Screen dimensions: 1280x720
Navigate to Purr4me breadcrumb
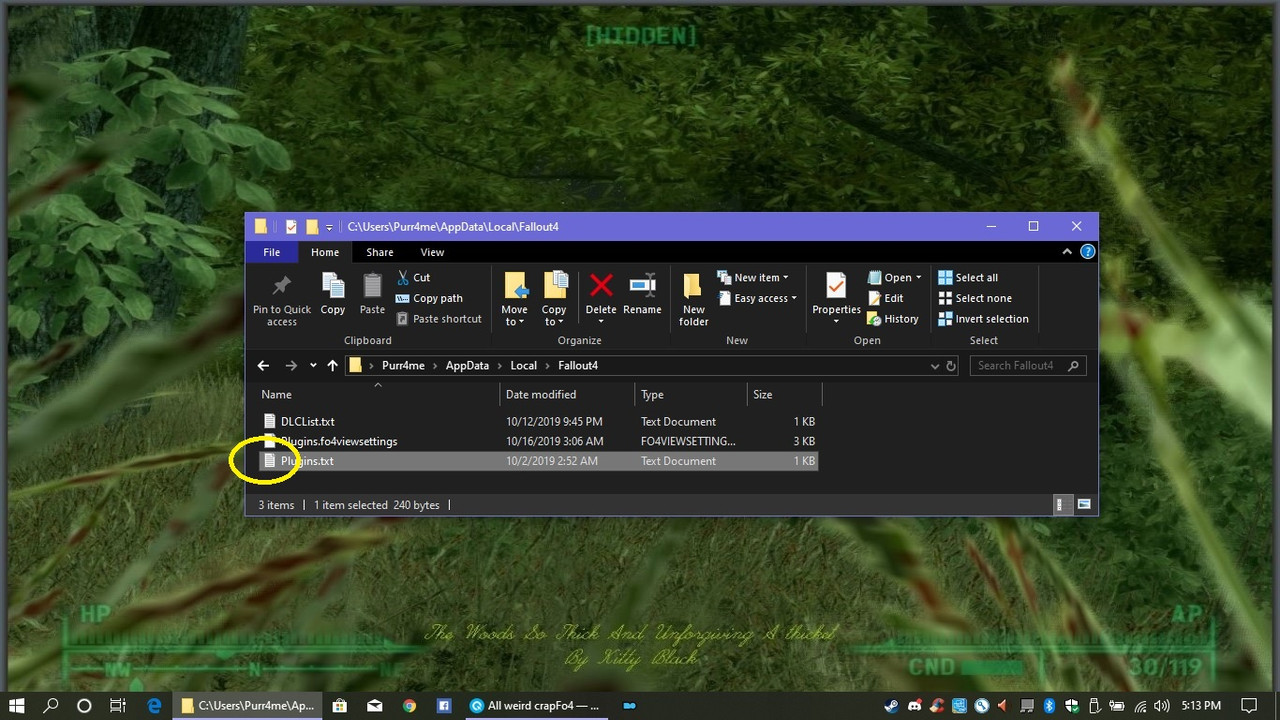(x=403, y=366)
